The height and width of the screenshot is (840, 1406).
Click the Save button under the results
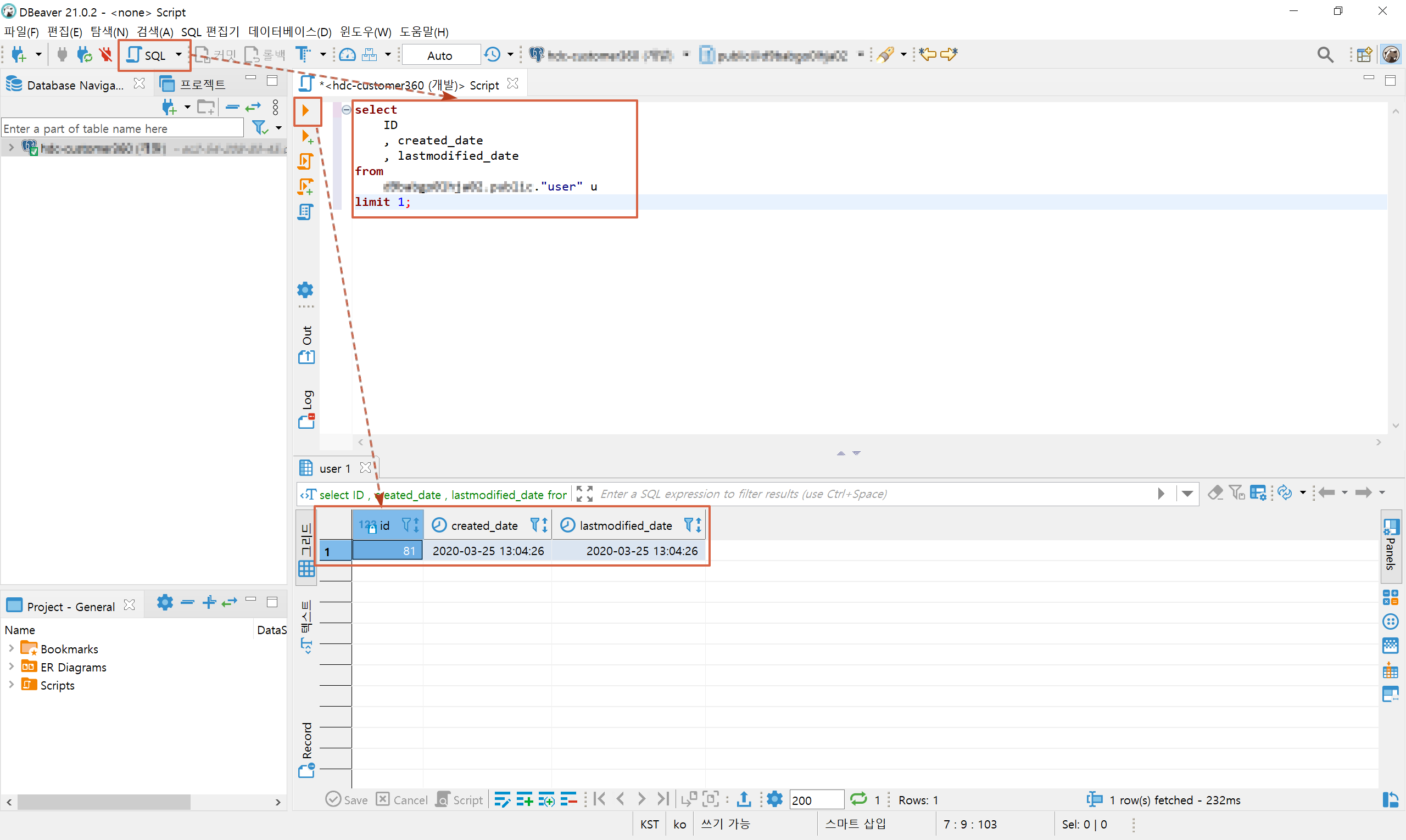tap(347, 799)
